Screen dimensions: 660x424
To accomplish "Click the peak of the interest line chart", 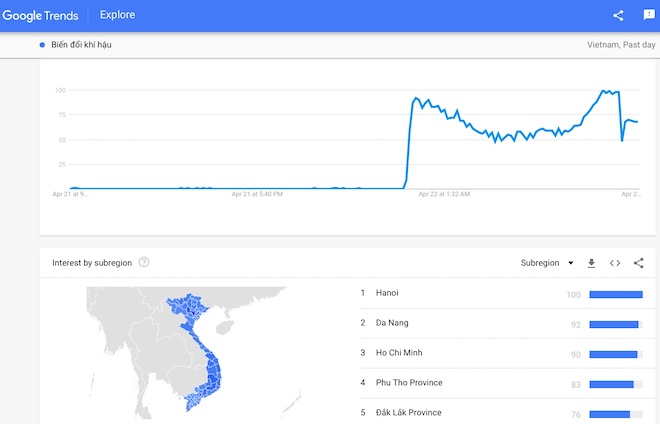I will (x=603, y=91).
